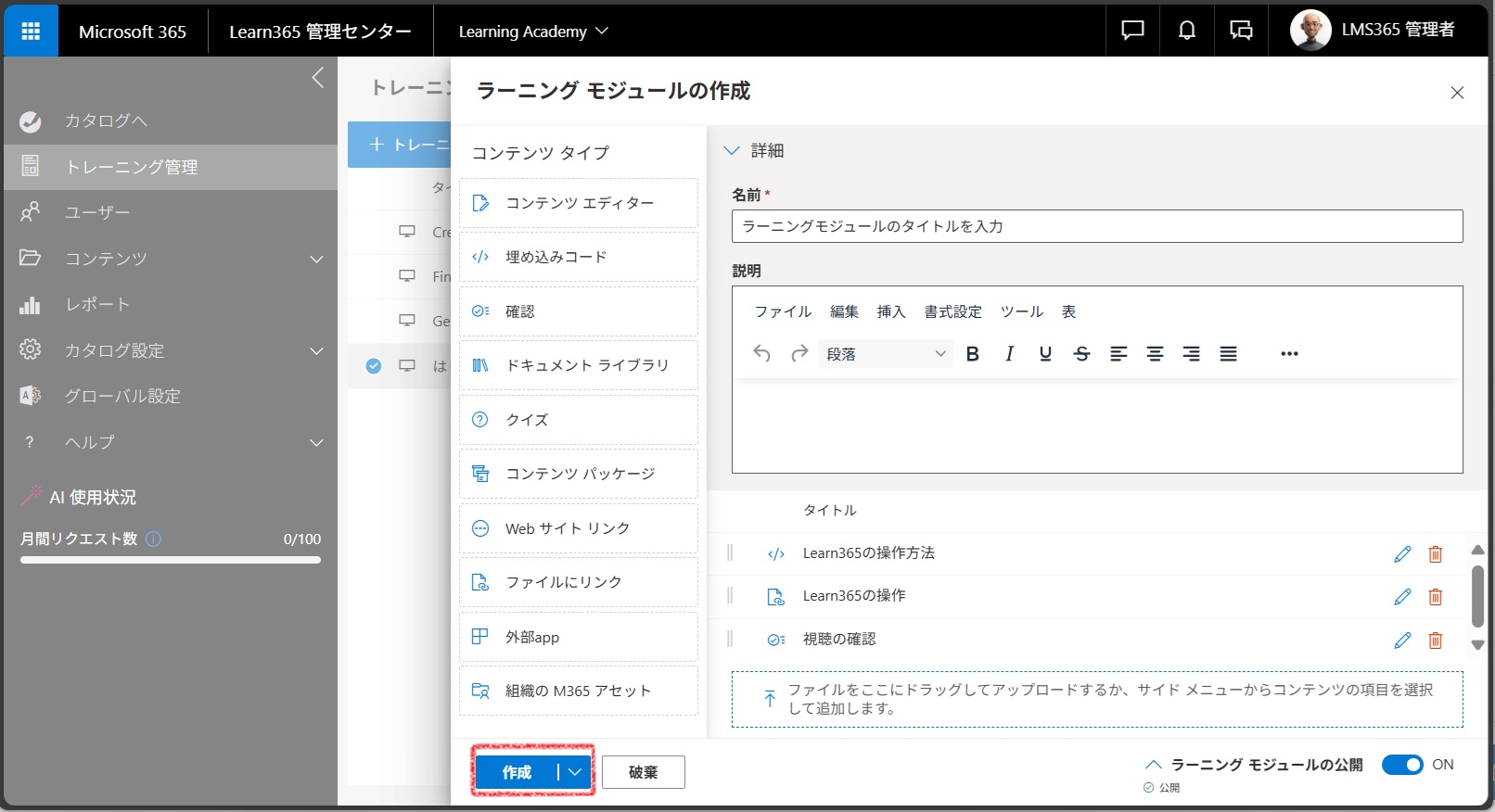
Task: Open the 書式設定 editor menu
Action: pos(952,311)
